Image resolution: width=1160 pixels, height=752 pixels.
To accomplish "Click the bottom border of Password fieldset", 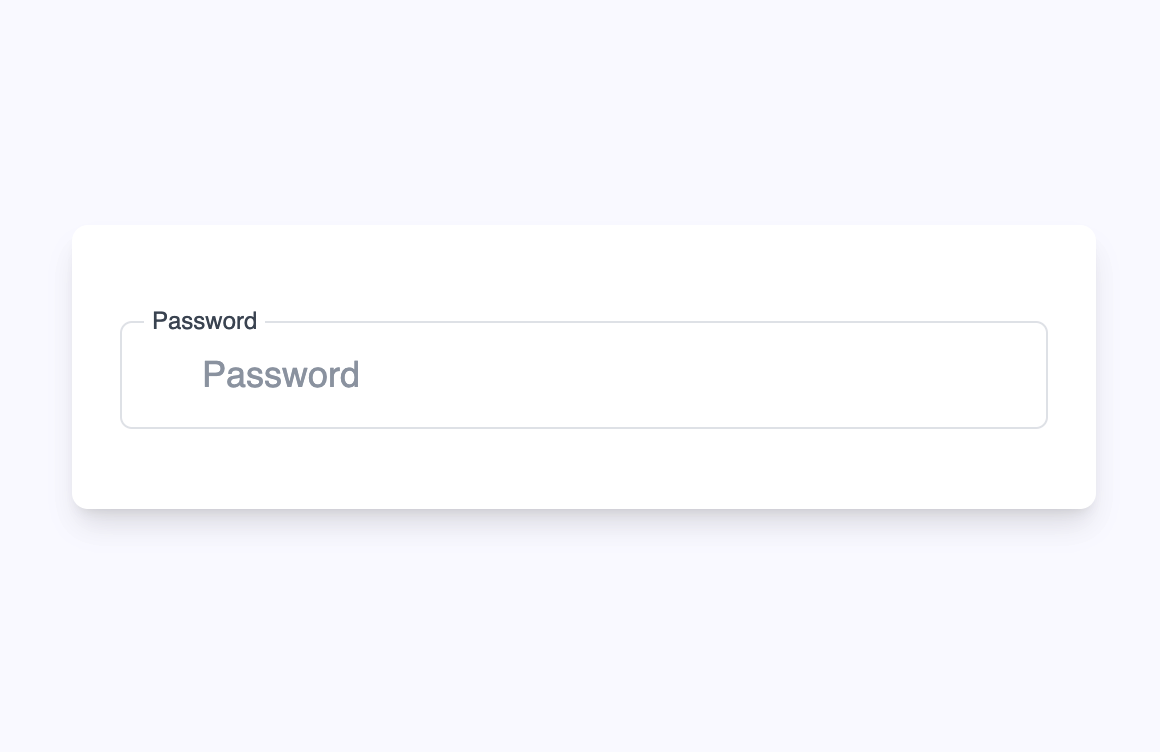I will (584, 427).
